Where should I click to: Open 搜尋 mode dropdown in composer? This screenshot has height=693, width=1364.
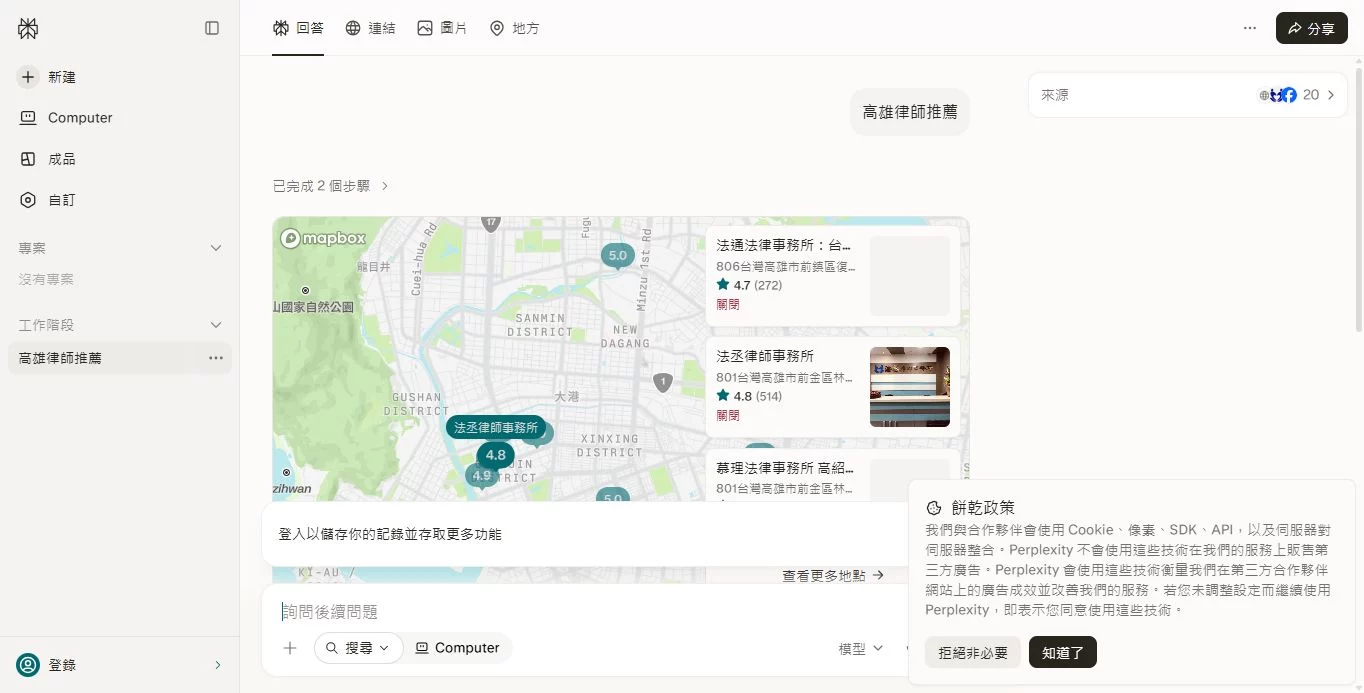coord(358,648)
